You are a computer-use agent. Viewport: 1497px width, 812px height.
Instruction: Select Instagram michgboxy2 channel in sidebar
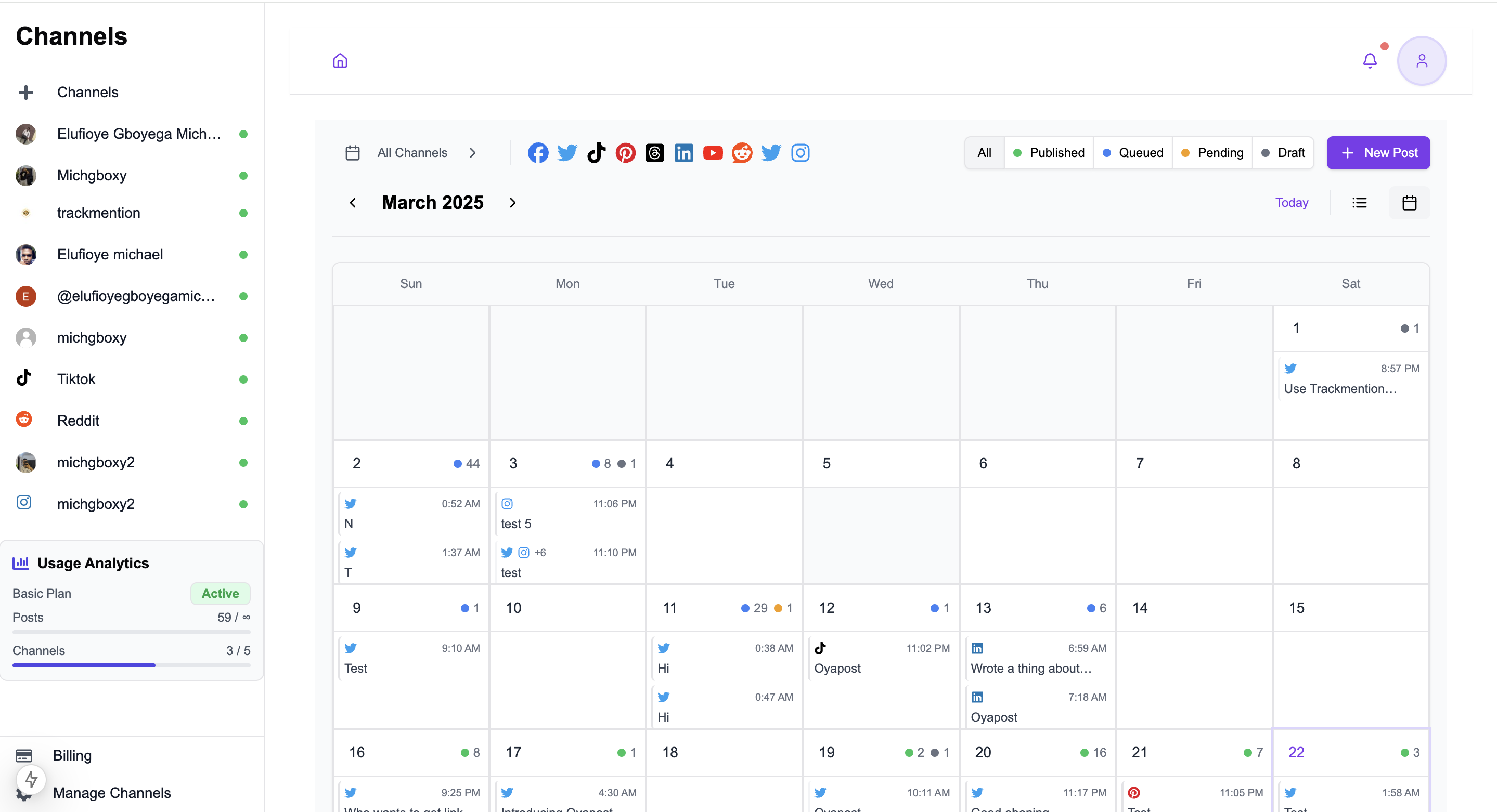click(131, 504)
